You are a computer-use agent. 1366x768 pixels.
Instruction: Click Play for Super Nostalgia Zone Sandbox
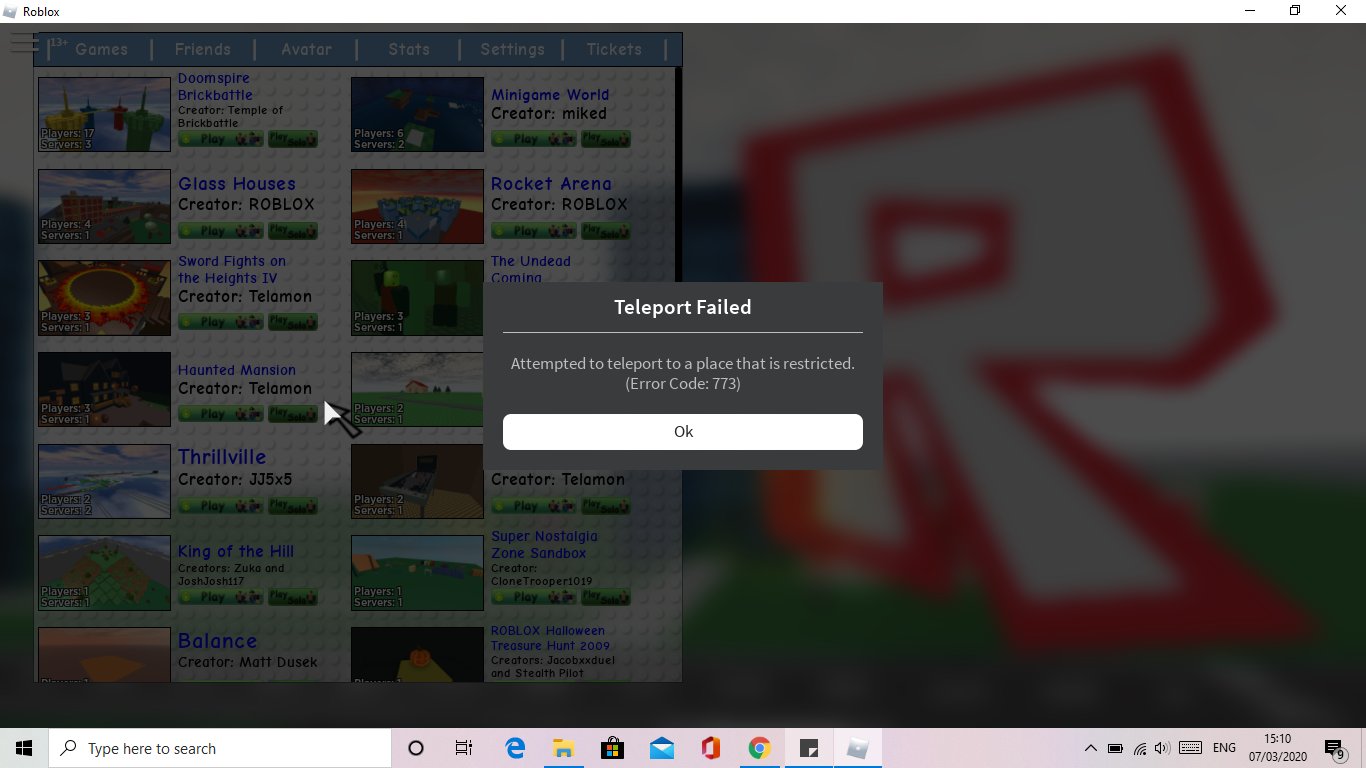[x=534, y=597]
